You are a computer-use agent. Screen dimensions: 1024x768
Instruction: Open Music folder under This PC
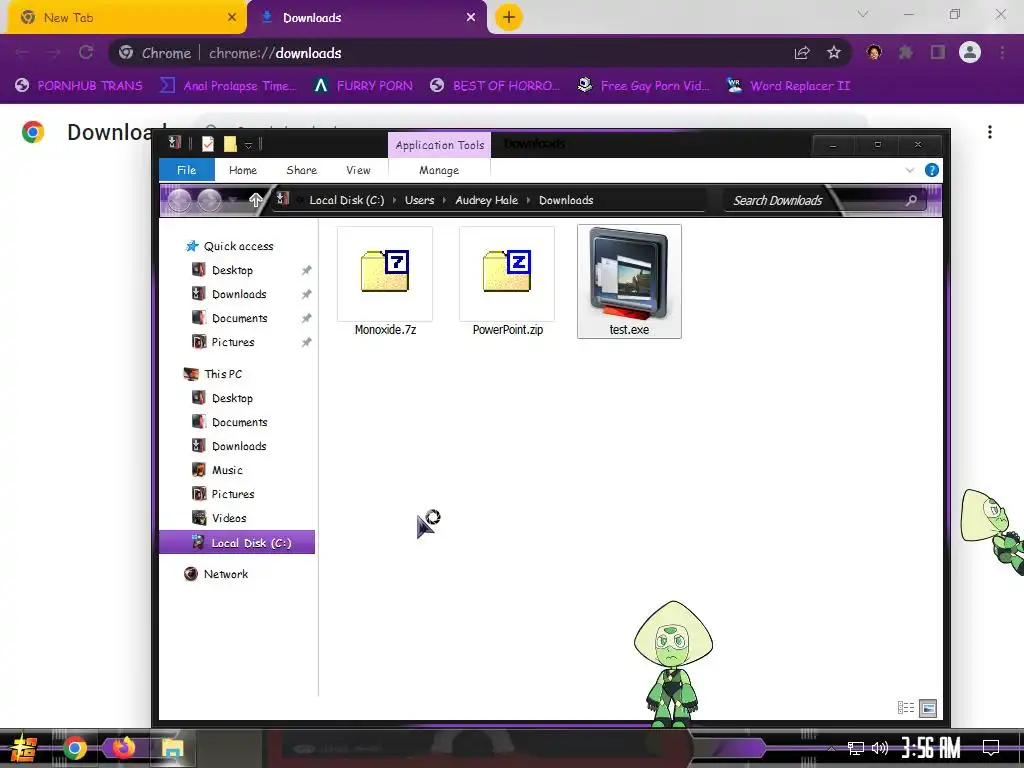[x=227, y=470]
